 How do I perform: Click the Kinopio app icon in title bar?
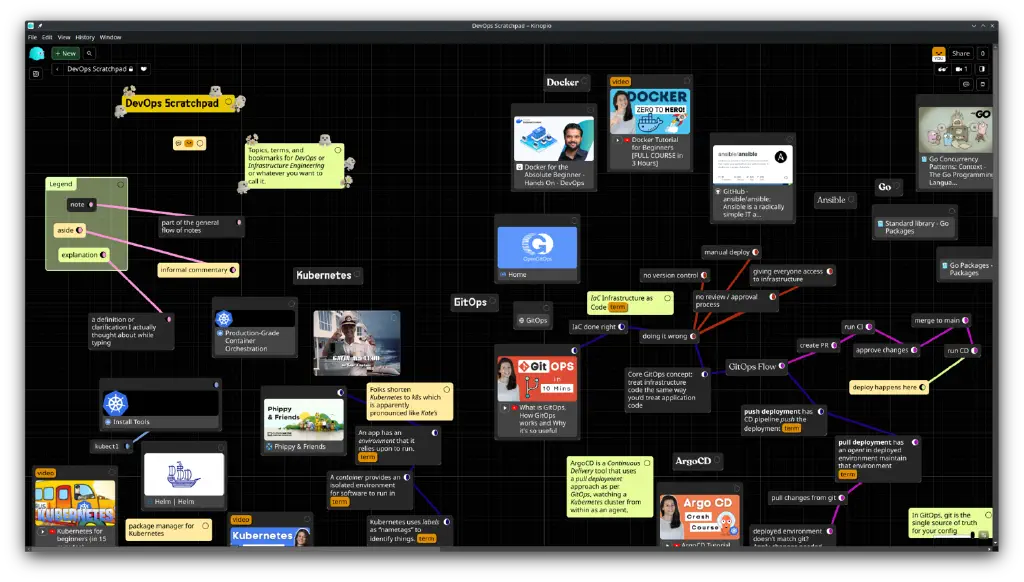[x=31, y=26]
